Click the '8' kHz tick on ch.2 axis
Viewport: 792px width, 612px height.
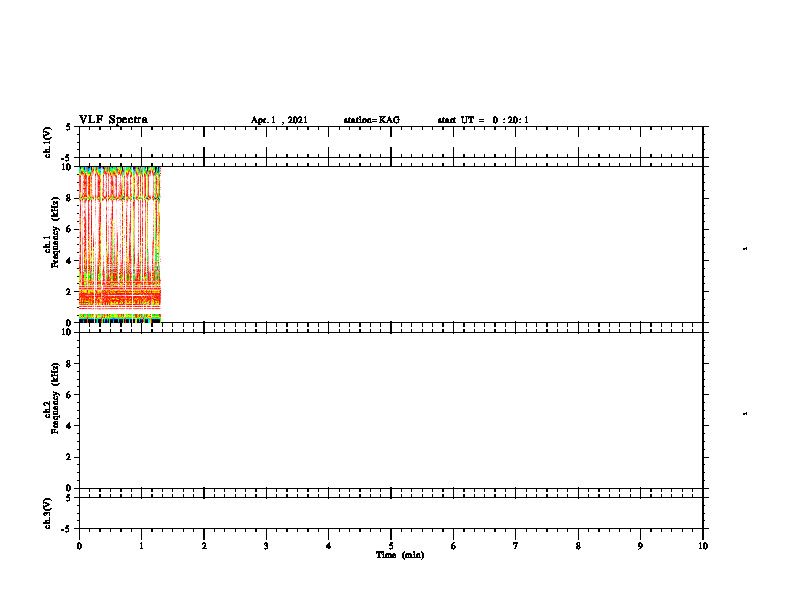pyautogui.click(x=69, y=364)
